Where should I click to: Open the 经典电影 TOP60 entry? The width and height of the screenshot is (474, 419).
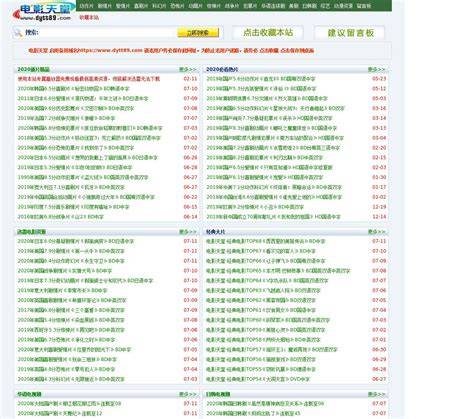click(x=268, y=320)
